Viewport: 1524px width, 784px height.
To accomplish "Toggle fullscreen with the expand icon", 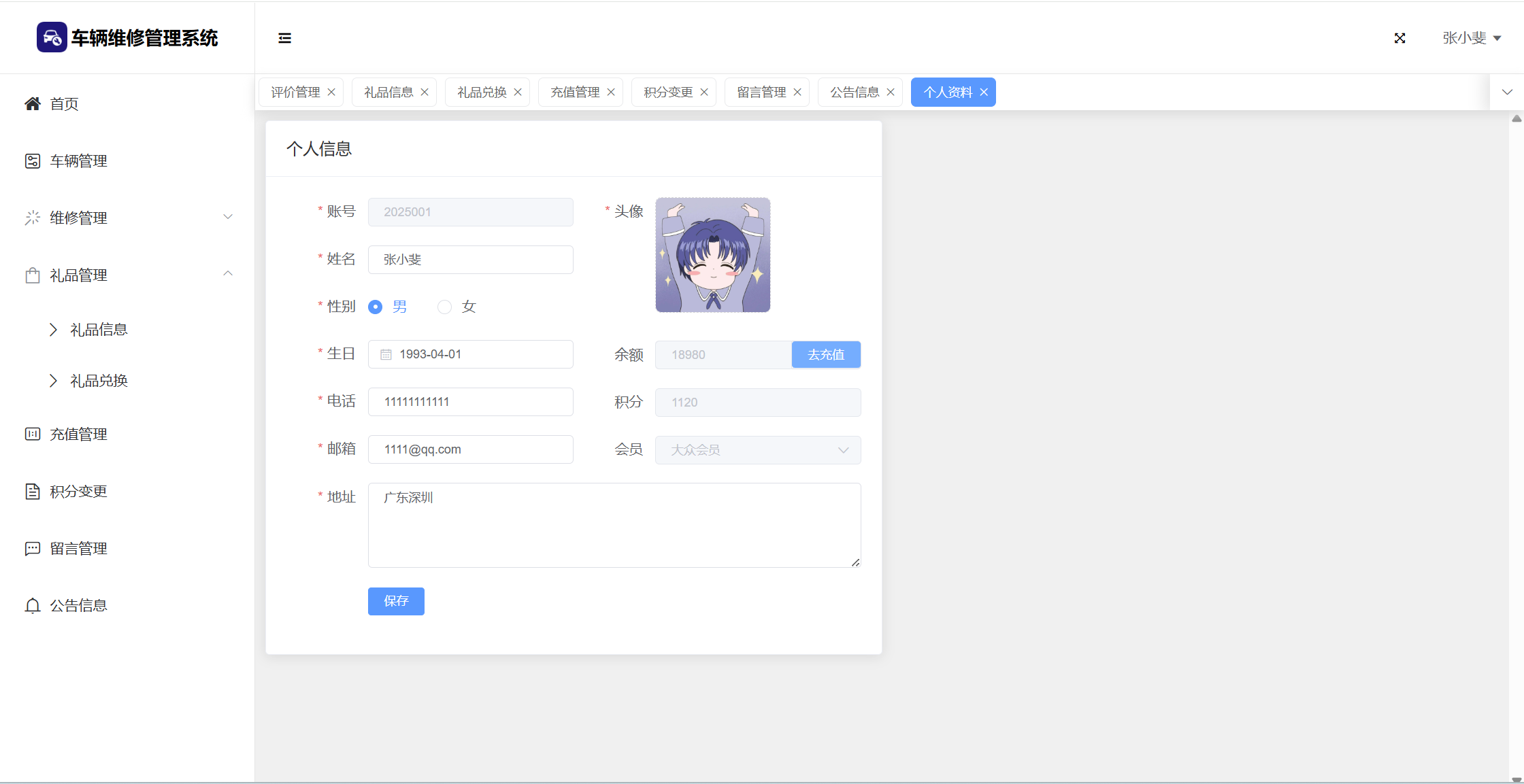I will pos(1399,38).
